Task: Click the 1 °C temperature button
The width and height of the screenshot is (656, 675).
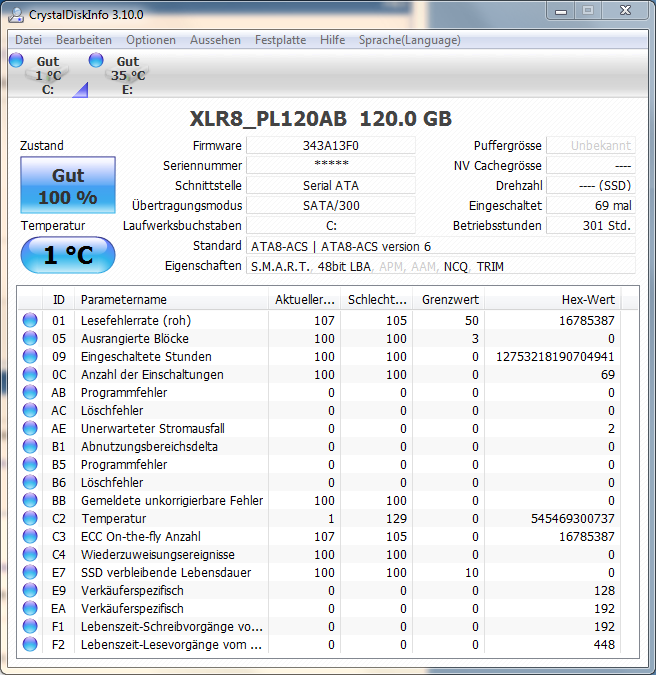Action: 68,255
